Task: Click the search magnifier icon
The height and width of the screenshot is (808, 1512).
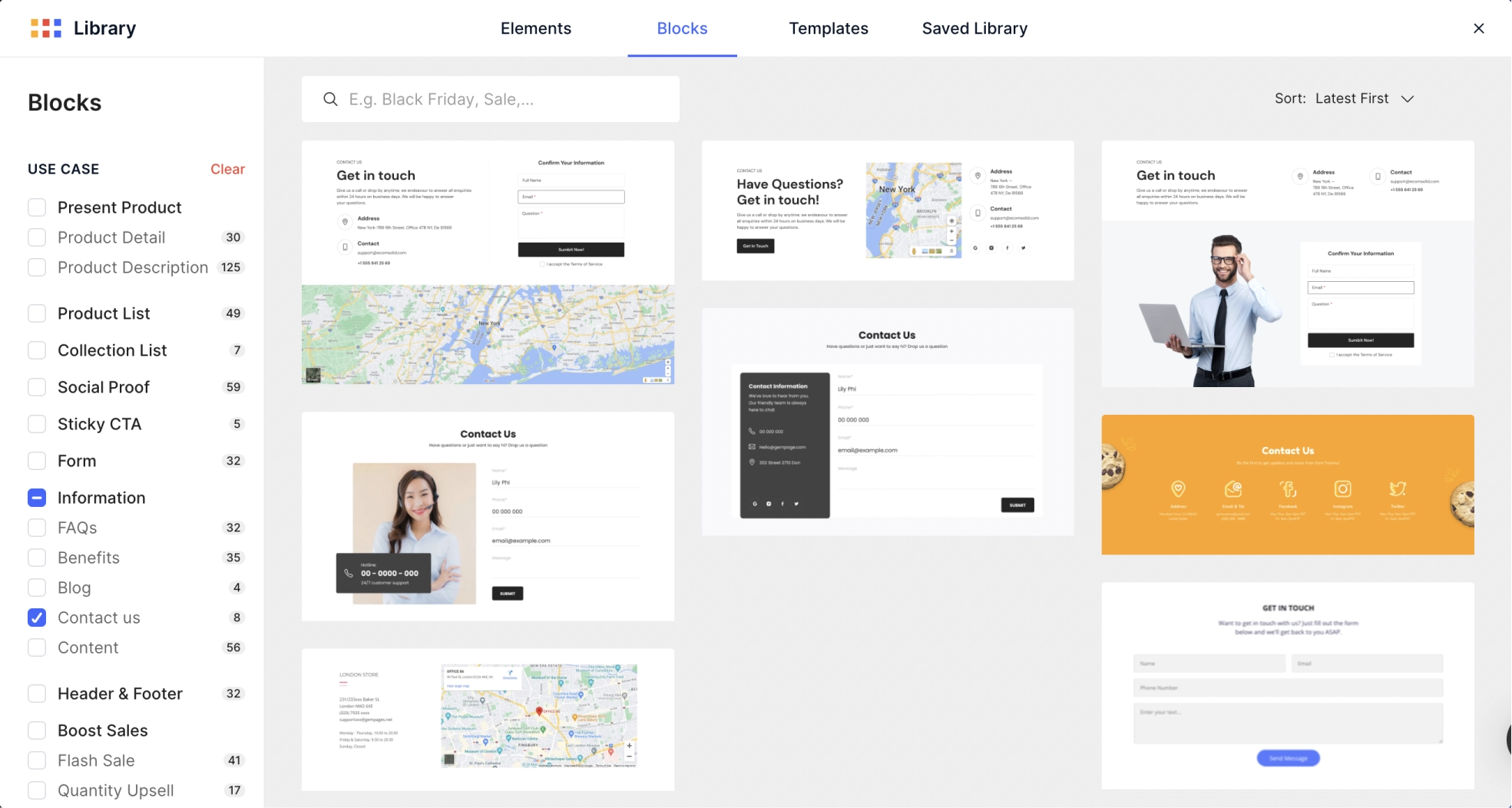Action: [x=330, y=99]
